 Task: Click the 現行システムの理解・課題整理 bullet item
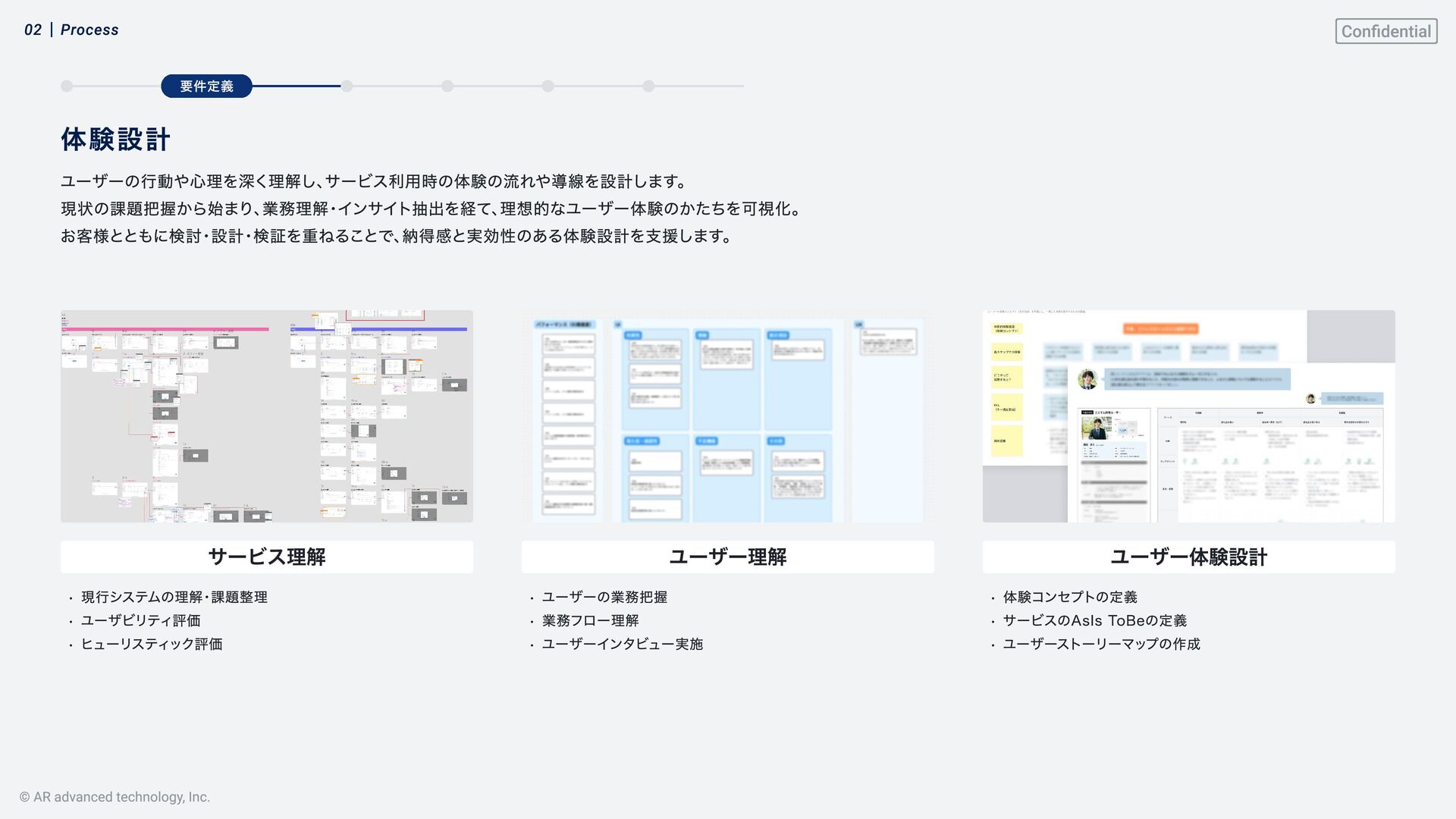[174, 597]
